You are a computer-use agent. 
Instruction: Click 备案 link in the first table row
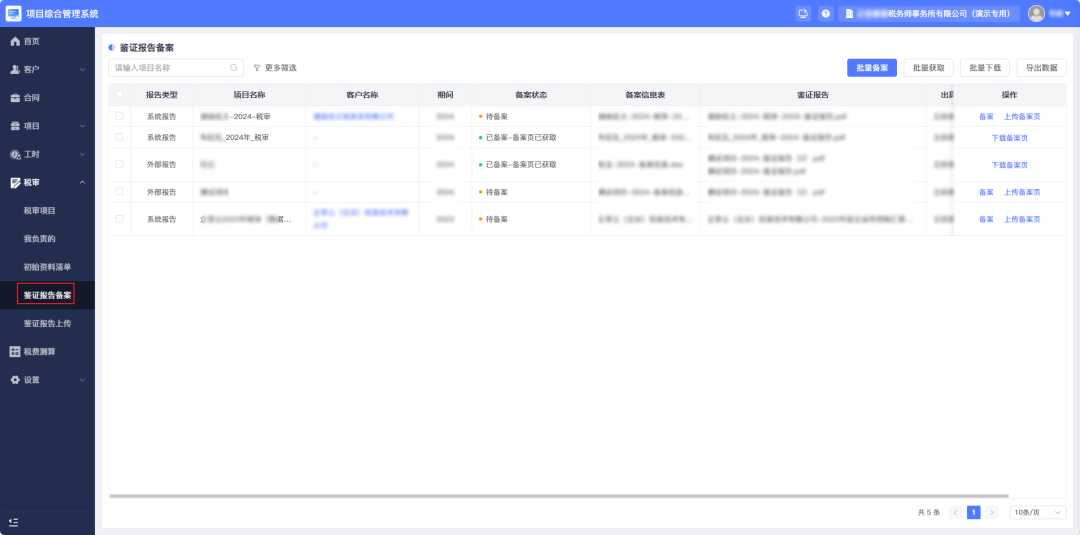pyautogui.click(x=986, y=116)
